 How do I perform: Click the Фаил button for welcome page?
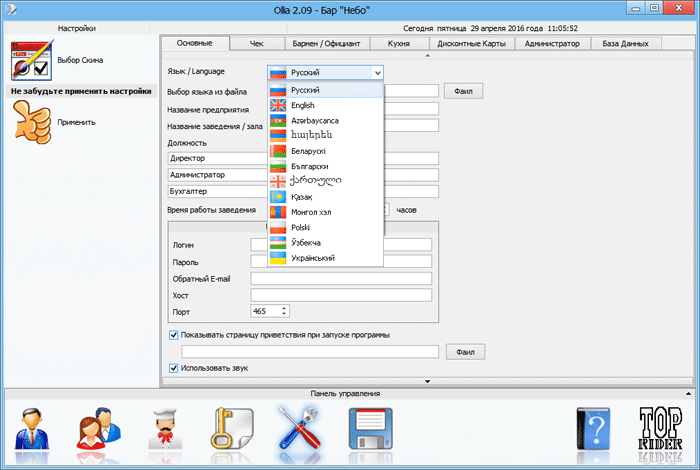click(465, 352)
